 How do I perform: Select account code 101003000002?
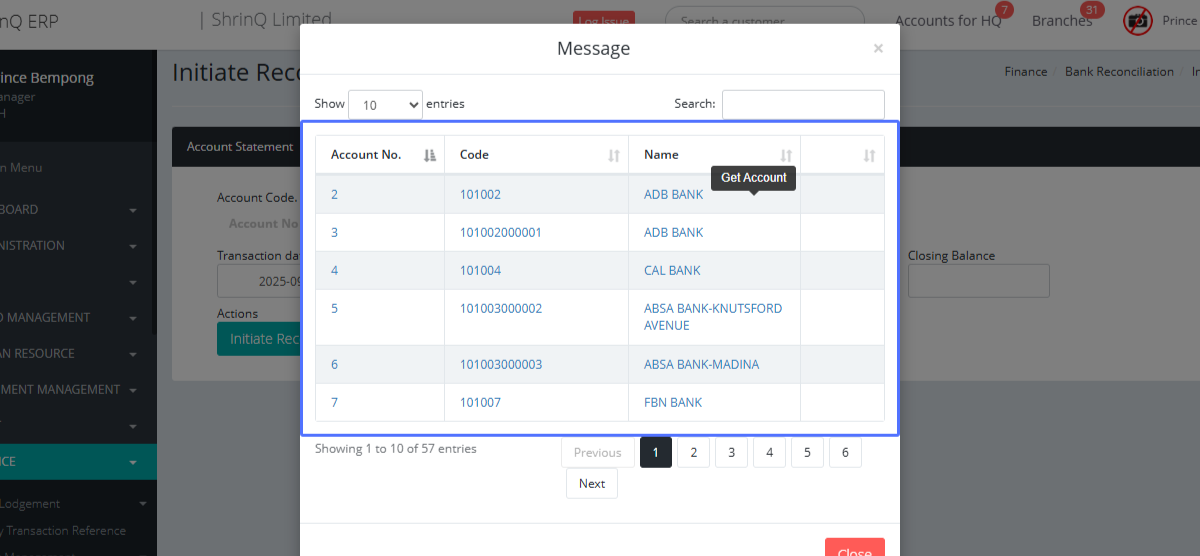click(501, 309)
